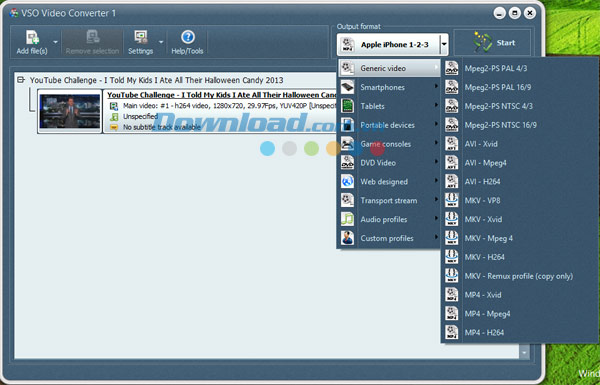Select the AVI - H264 profile
Viewport: 600px width, 385px height.
(519, 181)
